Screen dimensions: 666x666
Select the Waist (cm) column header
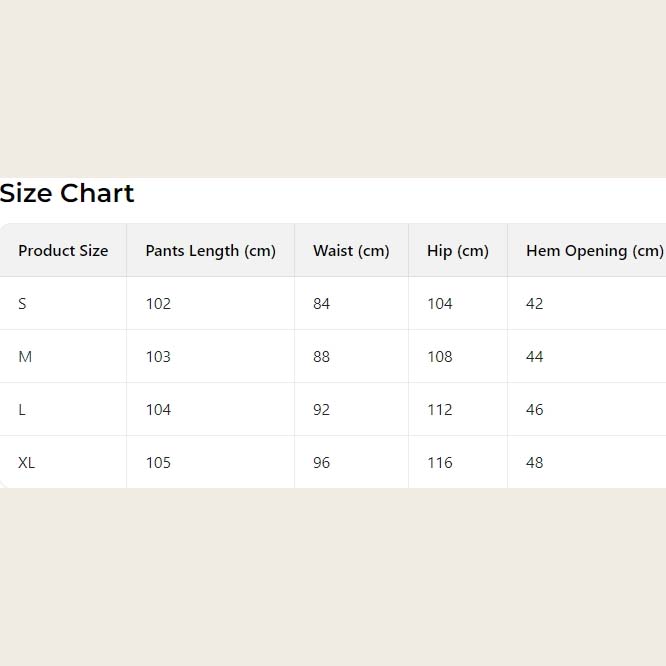point(351,251)
